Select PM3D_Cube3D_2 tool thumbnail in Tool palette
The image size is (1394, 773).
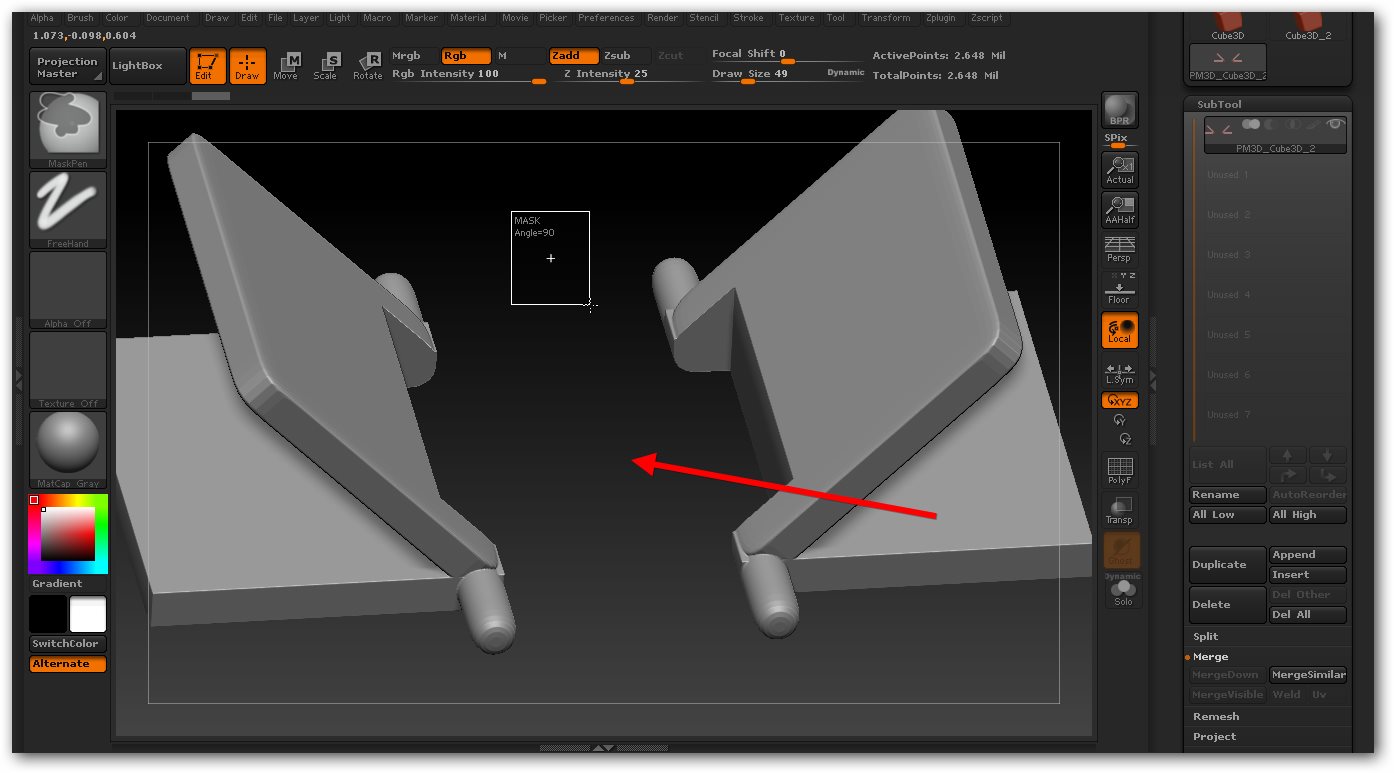pos(1228,62)
